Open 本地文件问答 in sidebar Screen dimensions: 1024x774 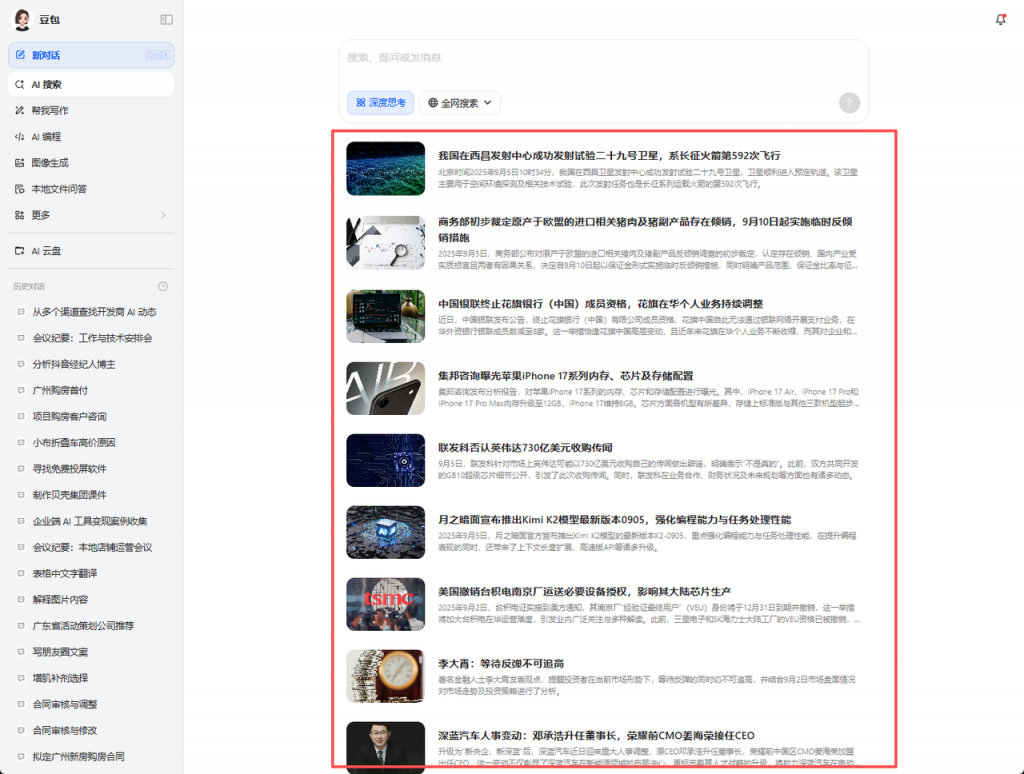coord(91,189)
